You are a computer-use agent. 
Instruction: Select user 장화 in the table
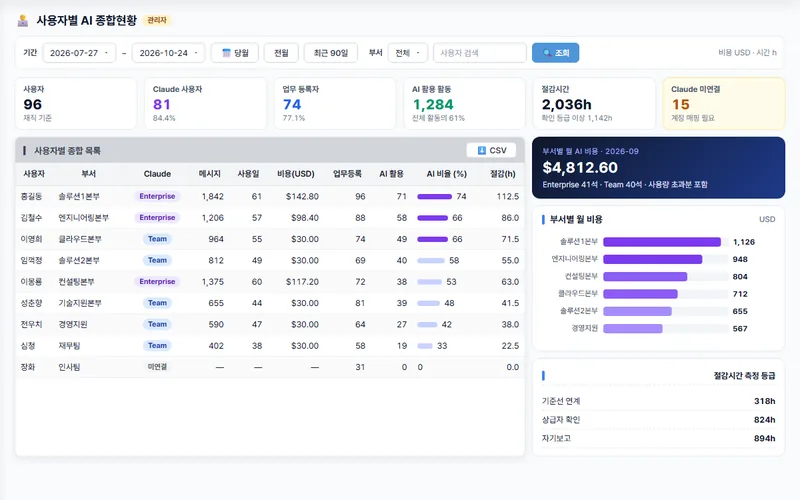[28, 367]
